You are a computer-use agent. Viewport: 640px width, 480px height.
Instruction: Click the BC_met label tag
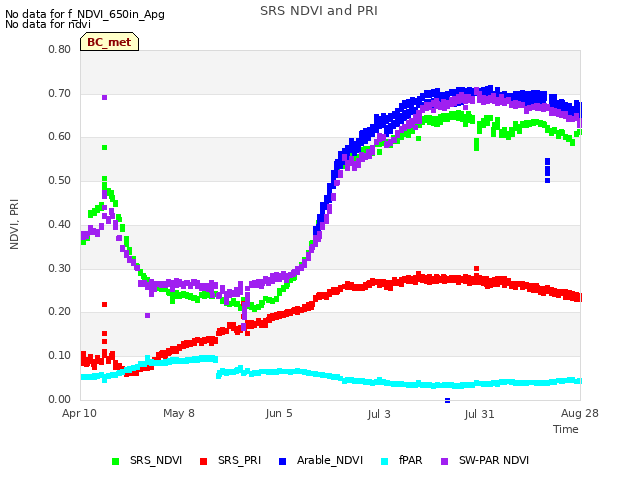109,42
